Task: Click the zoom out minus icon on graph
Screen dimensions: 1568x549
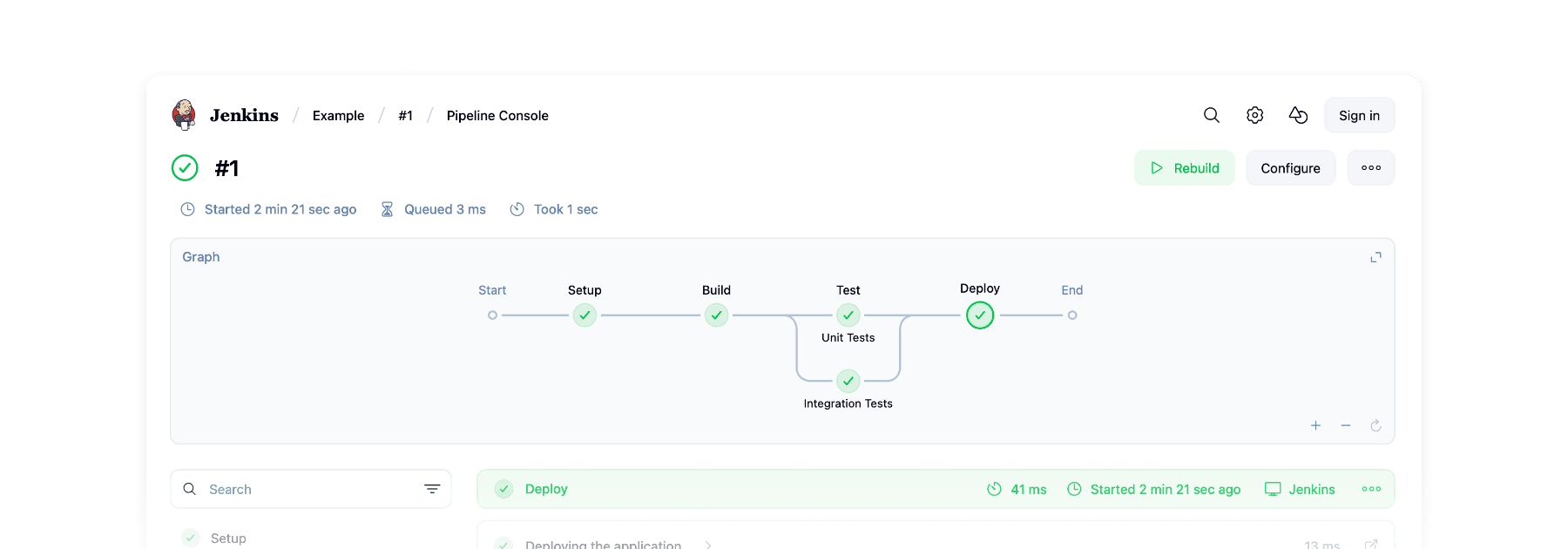Action: 1345,426
